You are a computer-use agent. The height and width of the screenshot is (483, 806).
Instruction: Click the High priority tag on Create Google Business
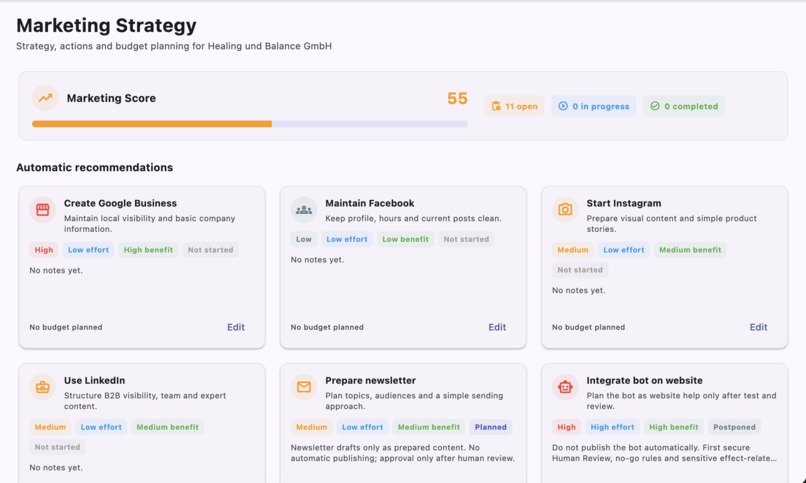point(44,250)
